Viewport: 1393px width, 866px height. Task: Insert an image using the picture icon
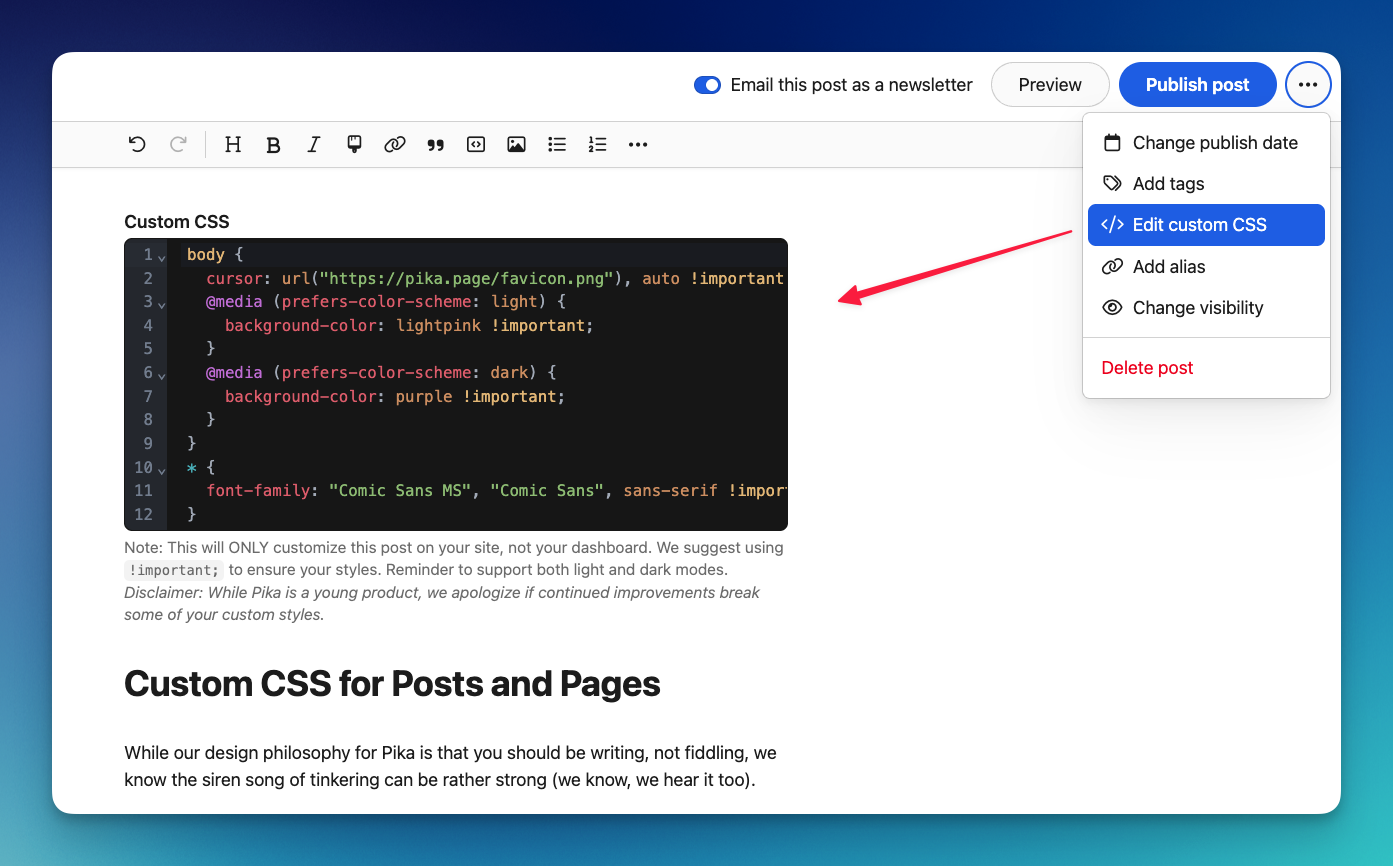tap(516, 144)
